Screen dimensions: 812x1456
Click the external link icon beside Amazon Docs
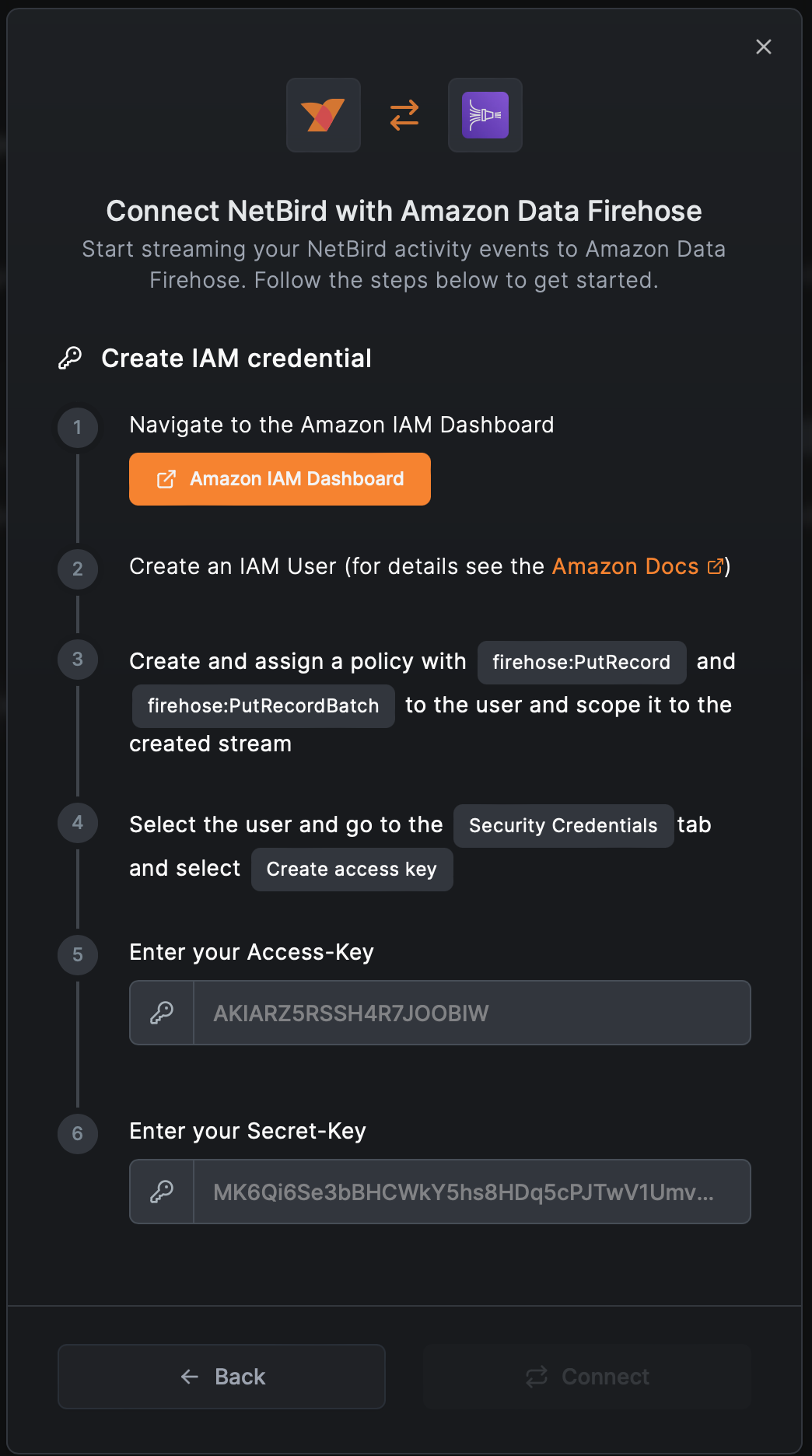[x=715, y=567]
